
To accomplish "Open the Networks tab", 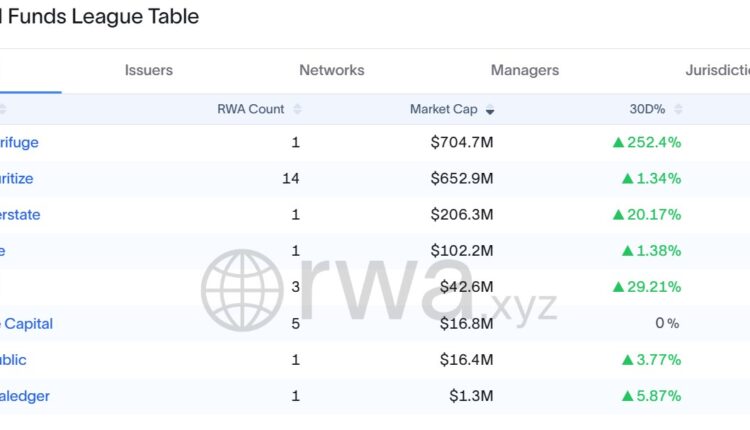I will coord(331,70).
